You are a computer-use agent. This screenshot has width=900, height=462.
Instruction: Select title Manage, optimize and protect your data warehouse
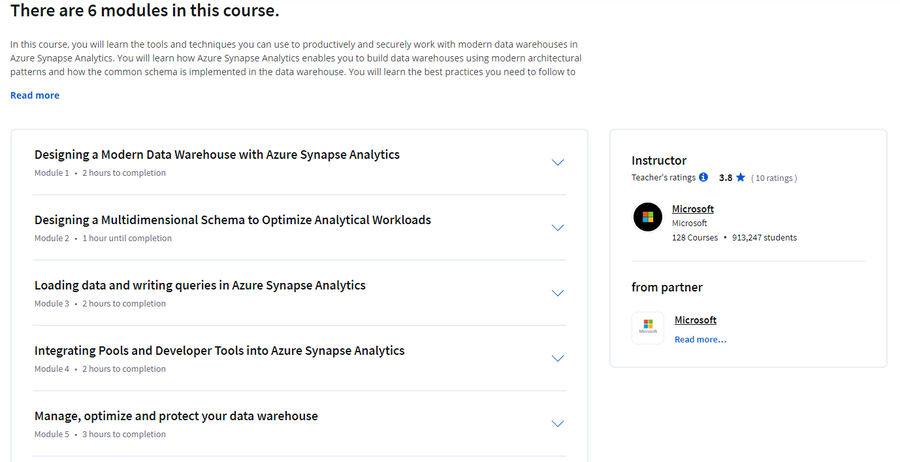tap(176, 416)
